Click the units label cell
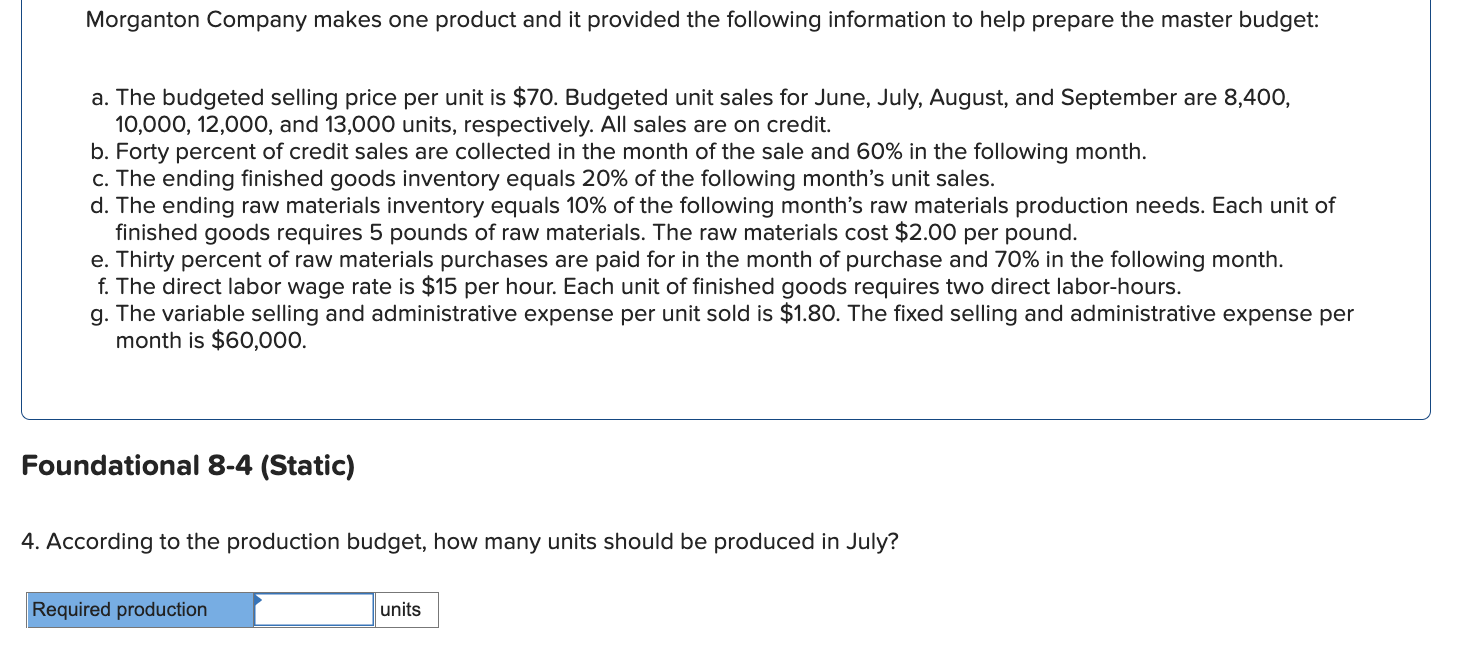Viewport: 1470px width, 668px height. pyautogui.click(x=406, y=610)
